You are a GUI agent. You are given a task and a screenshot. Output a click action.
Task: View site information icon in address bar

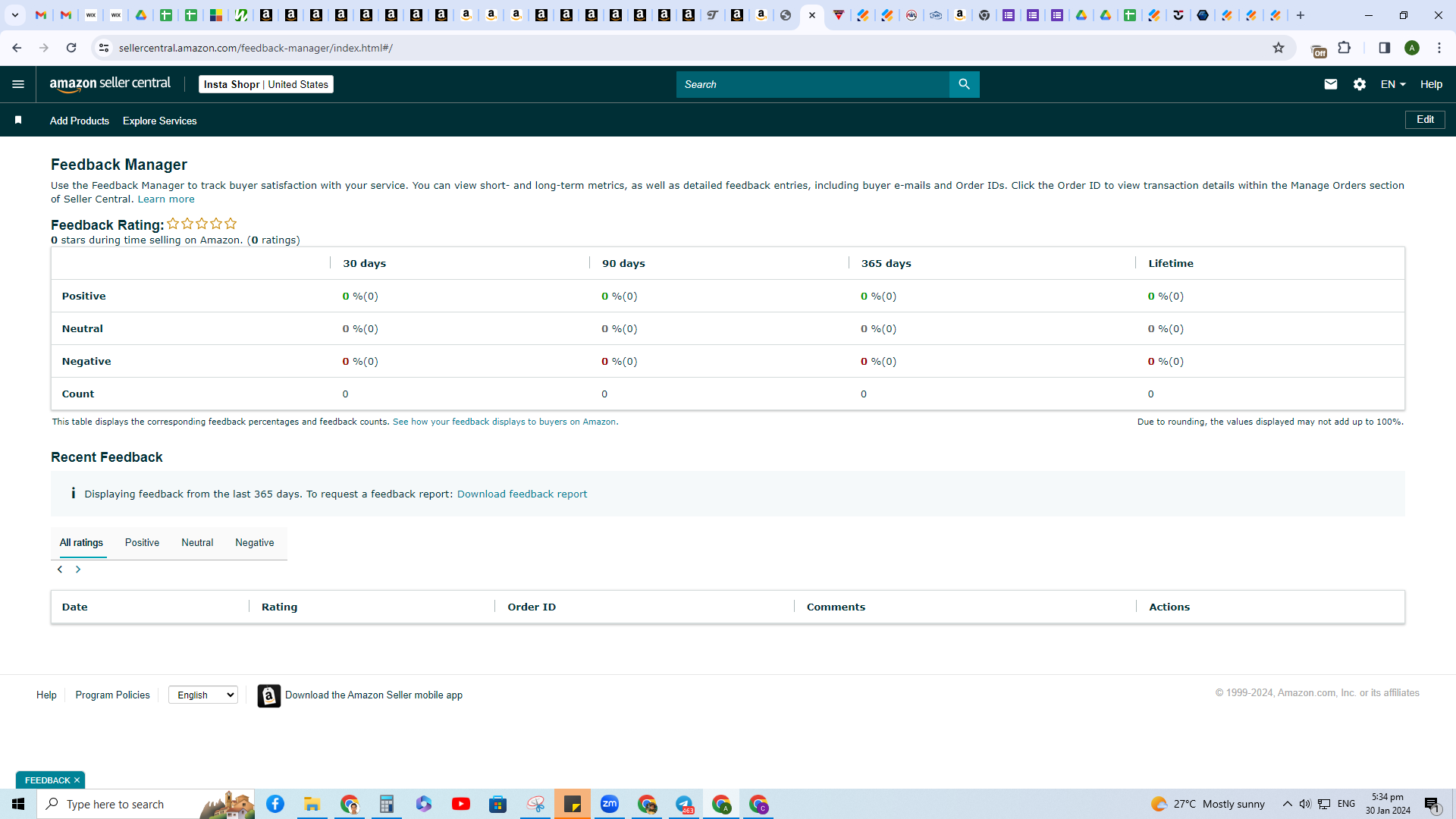point(104,48)
